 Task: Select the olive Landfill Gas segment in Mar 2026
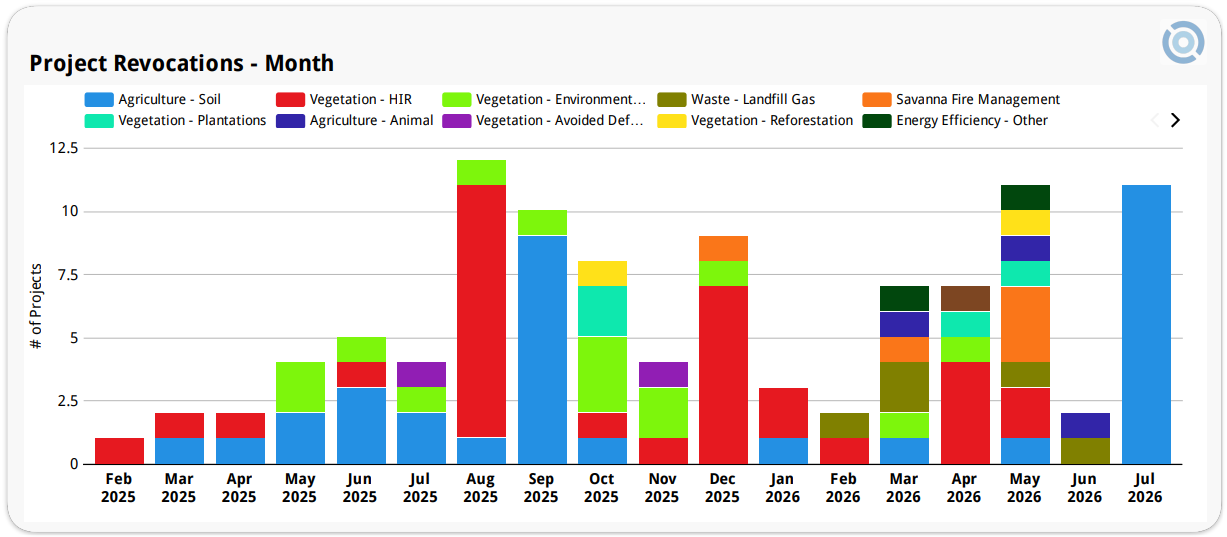pos(904,387)
